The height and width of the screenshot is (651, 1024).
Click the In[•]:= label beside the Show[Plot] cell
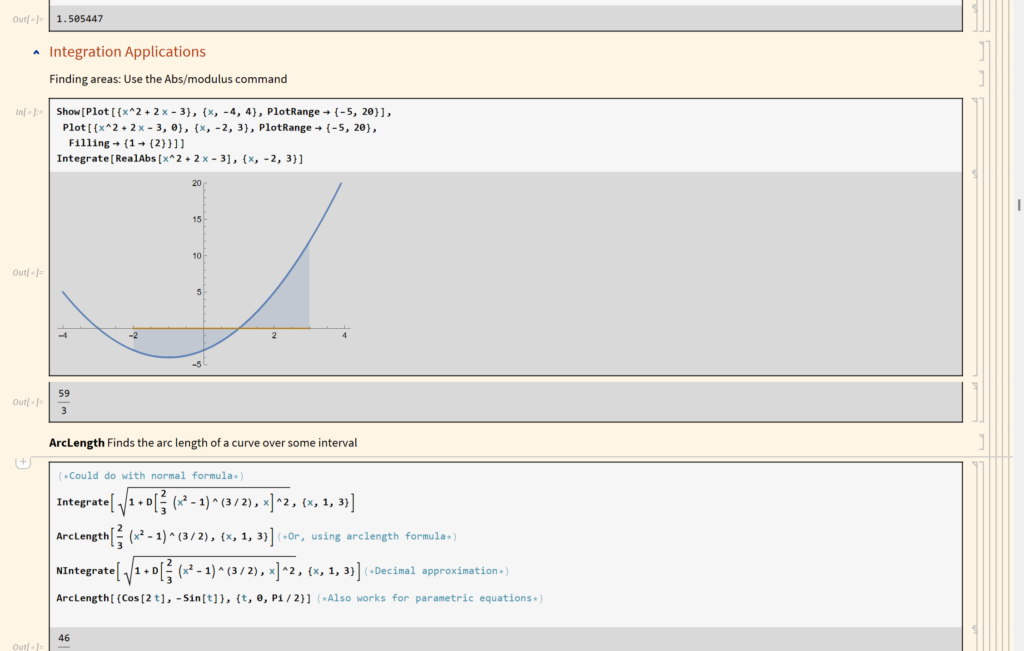point(24,112)
